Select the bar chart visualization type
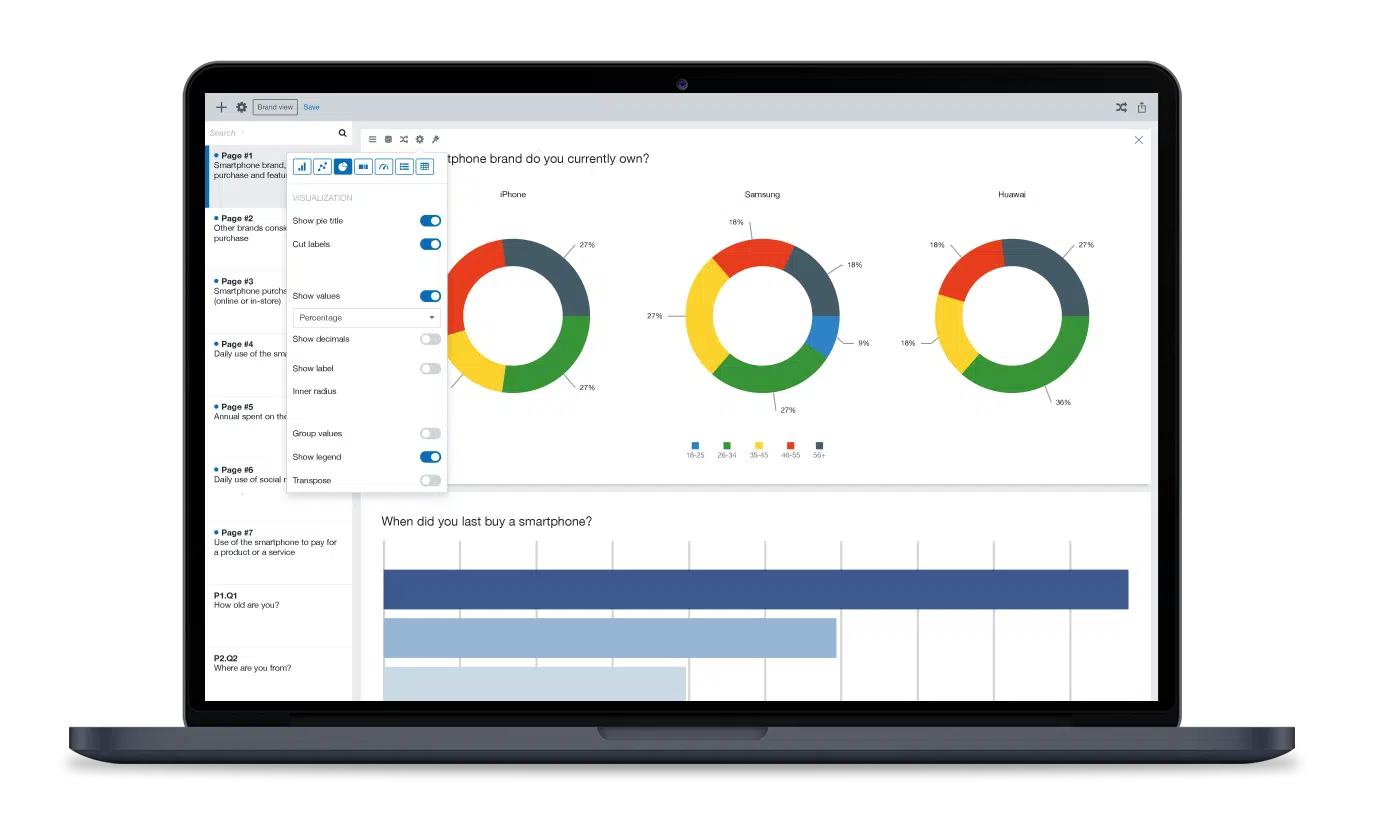 [x=301, y=167]
